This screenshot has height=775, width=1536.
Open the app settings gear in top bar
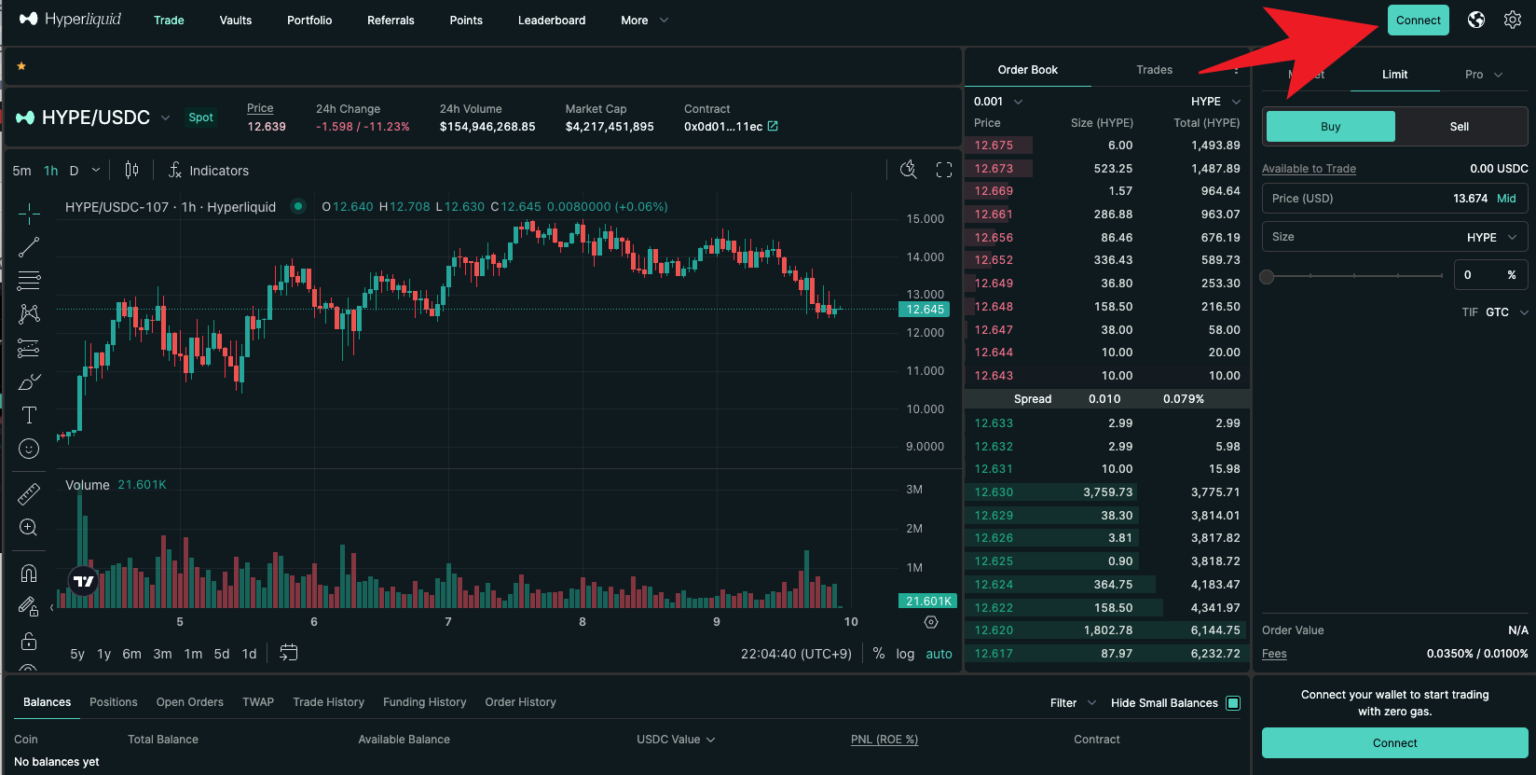tap(1513, 19)
